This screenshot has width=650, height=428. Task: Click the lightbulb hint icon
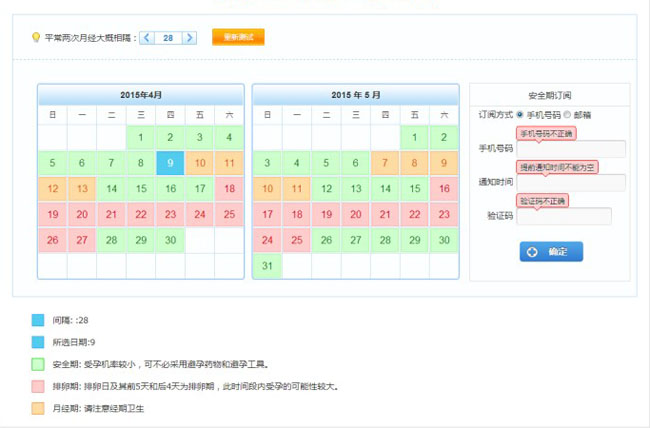(37, 37)
